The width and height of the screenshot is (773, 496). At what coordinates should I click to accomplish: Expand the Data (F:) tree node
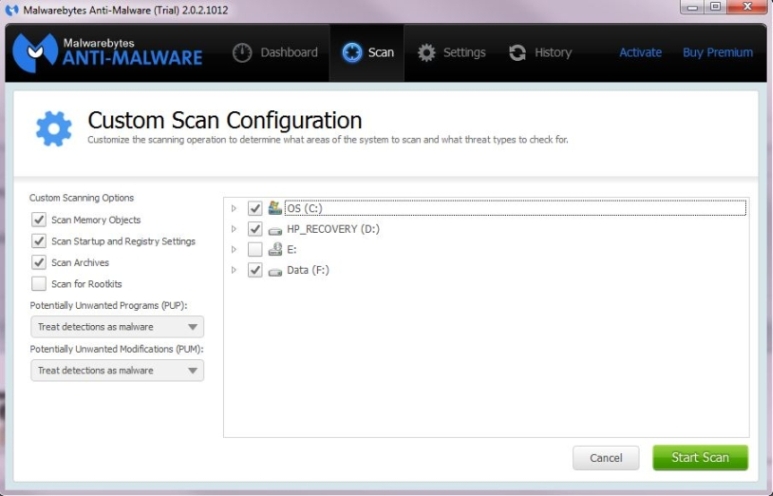point(234,270)
